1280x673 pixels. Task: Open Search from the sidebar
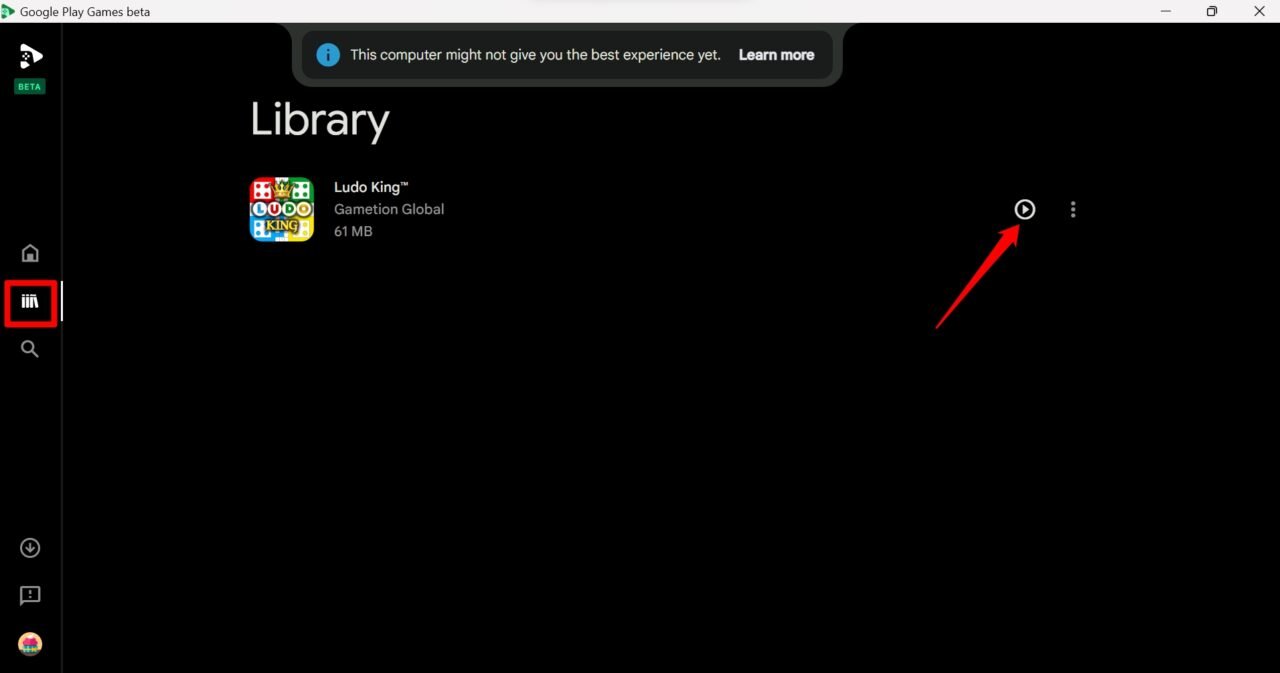[x=30, y=349]
